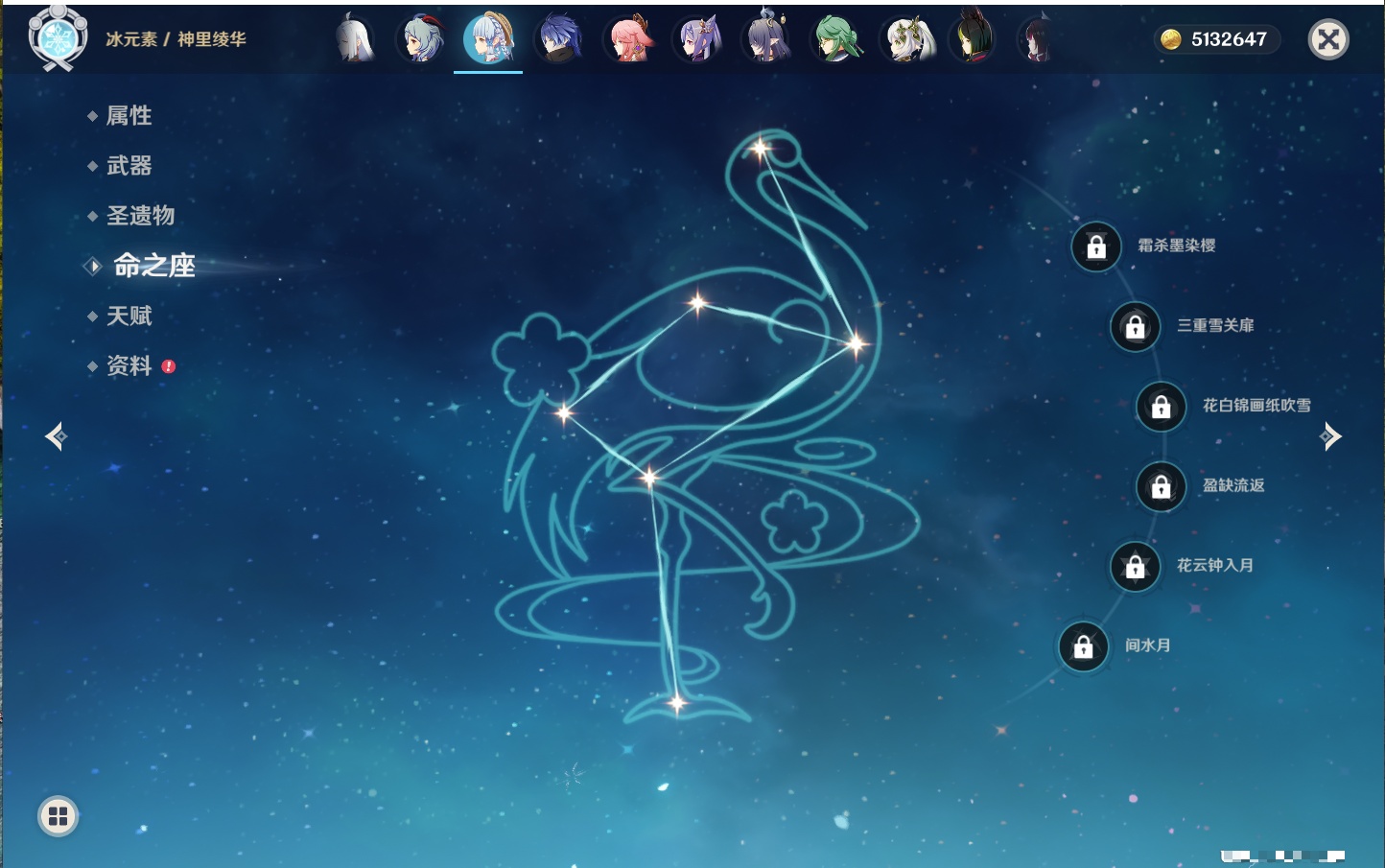1385x868 pixels.
Task: Select the purple-haired Keqing character avatar
Action: point(699,40)
